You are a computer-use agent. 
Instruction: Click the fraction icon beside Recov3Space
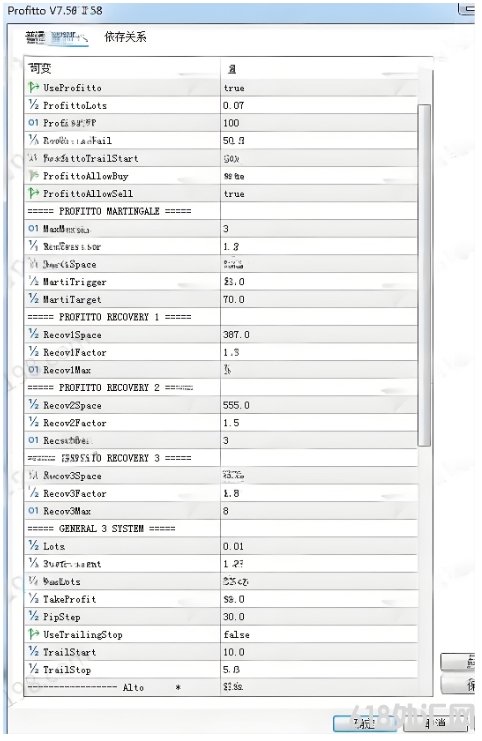point(33,475)
